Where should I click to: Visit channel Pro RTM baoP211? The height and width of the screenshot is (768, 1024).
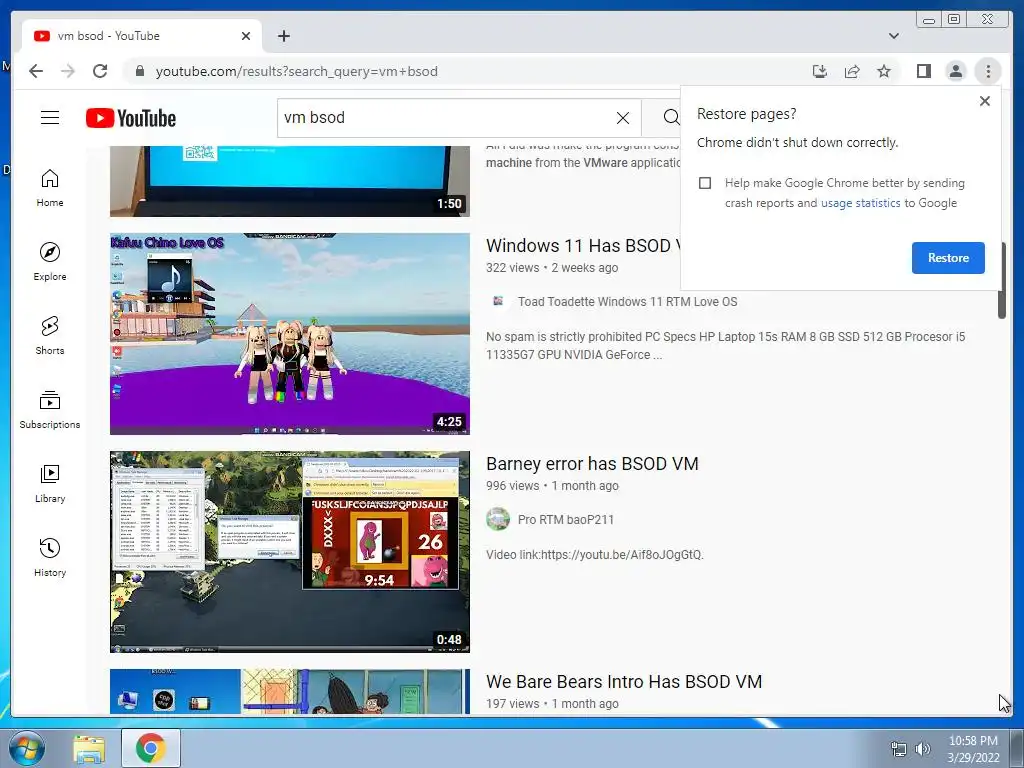click(x=566, y=520)
